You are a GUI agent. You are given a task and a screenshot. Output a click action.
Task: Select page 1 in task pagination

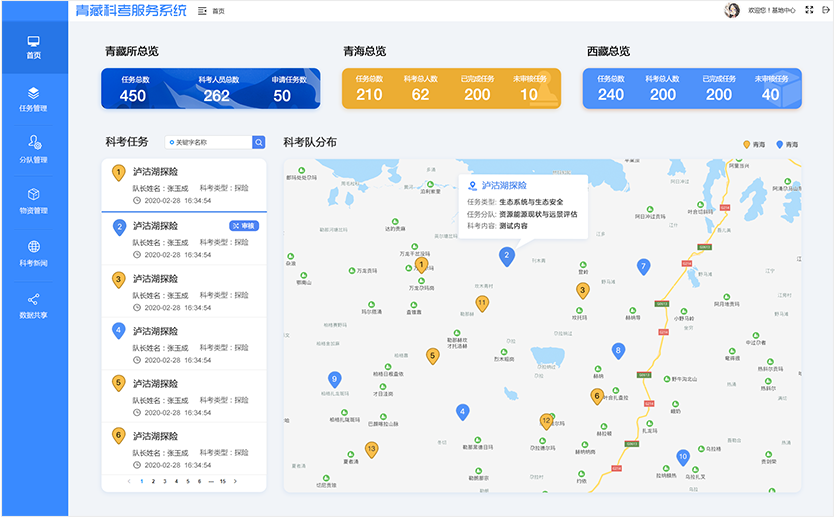pos(141,481)
